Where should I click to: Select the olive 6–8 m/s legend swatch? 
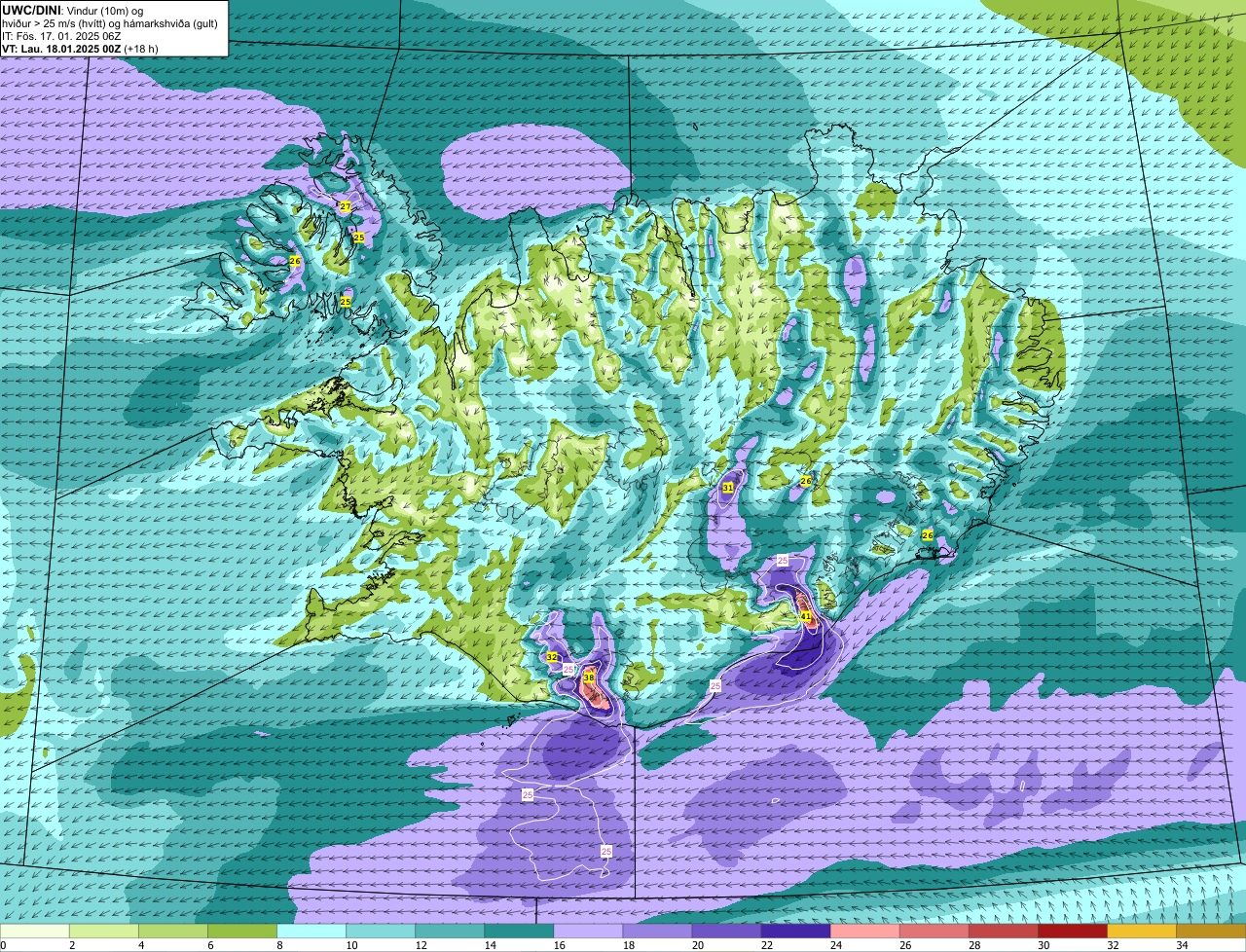tap(242, 932)
